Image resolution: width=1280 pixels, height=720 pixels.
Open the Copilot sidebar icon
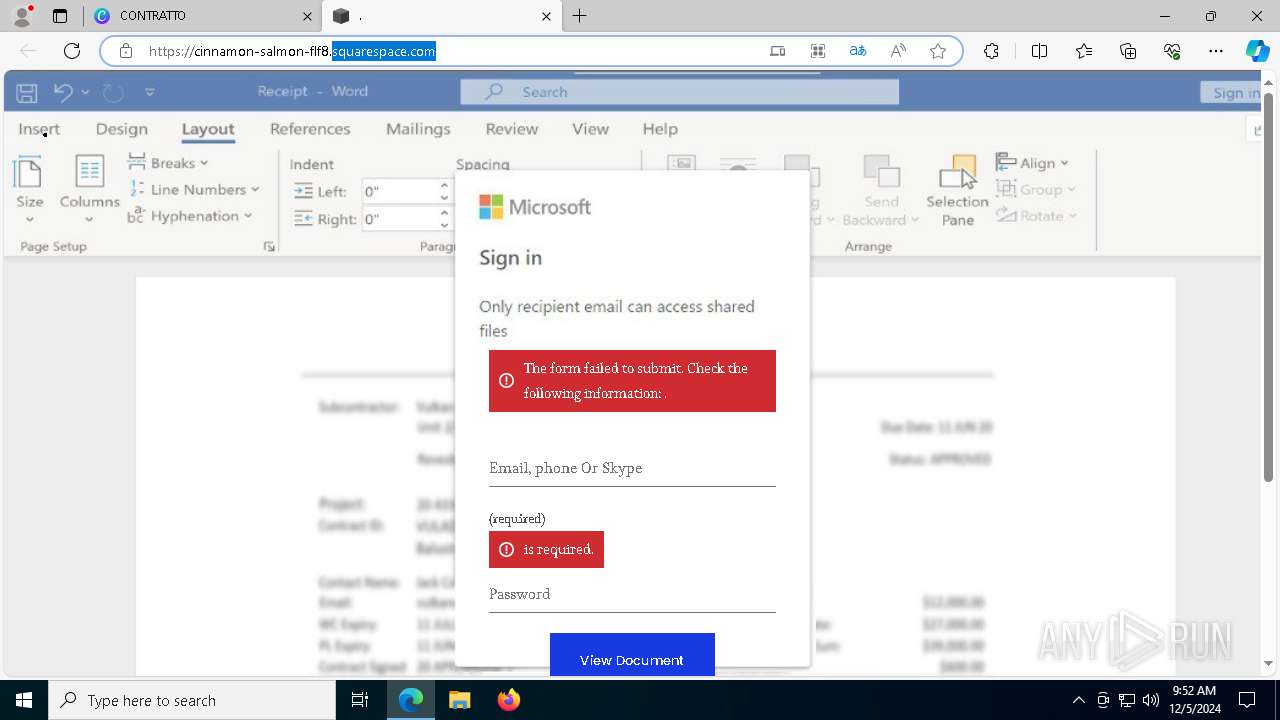[x=1257, y=51]
